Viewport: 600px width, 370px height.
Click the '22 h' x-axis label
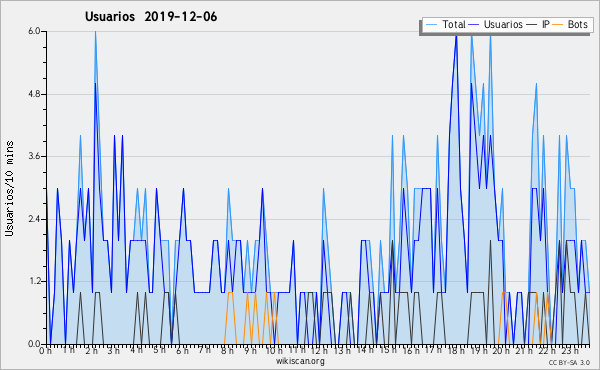click(x=546, y=350)
